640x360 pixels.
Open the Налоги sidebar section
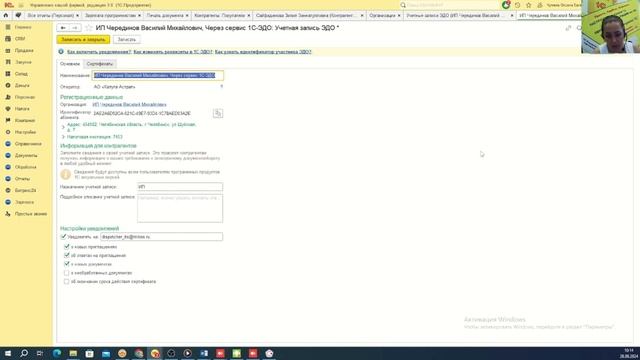22,109
